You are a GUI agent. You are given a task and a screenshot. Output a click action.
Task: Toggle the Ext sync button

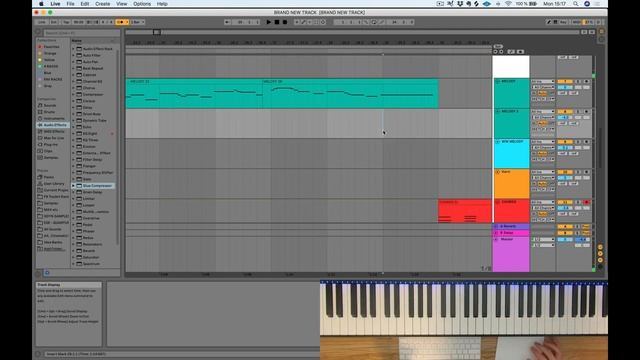pos(54,22)
